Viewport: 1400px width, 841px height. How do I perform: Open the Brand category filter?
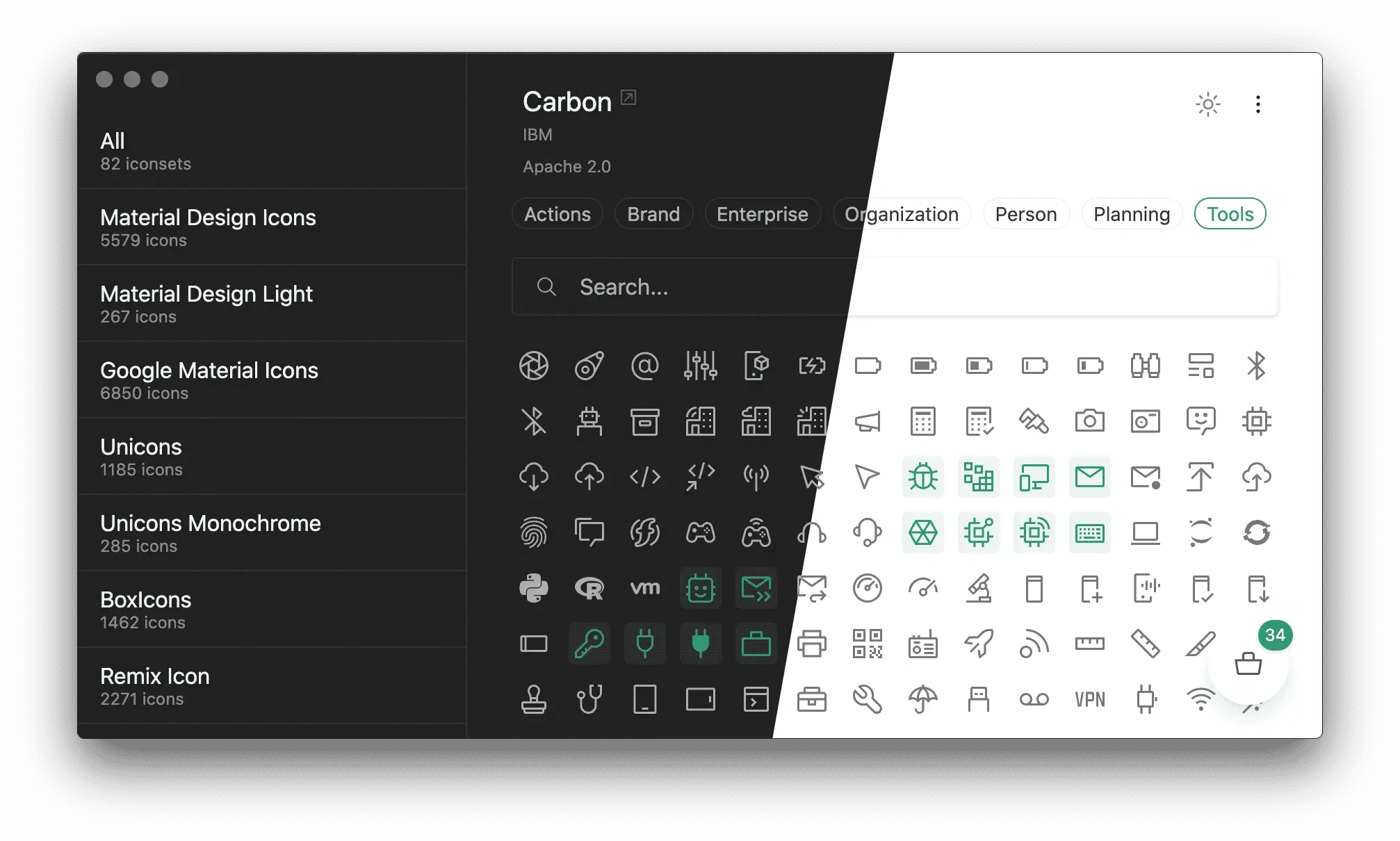click(654, 213)
